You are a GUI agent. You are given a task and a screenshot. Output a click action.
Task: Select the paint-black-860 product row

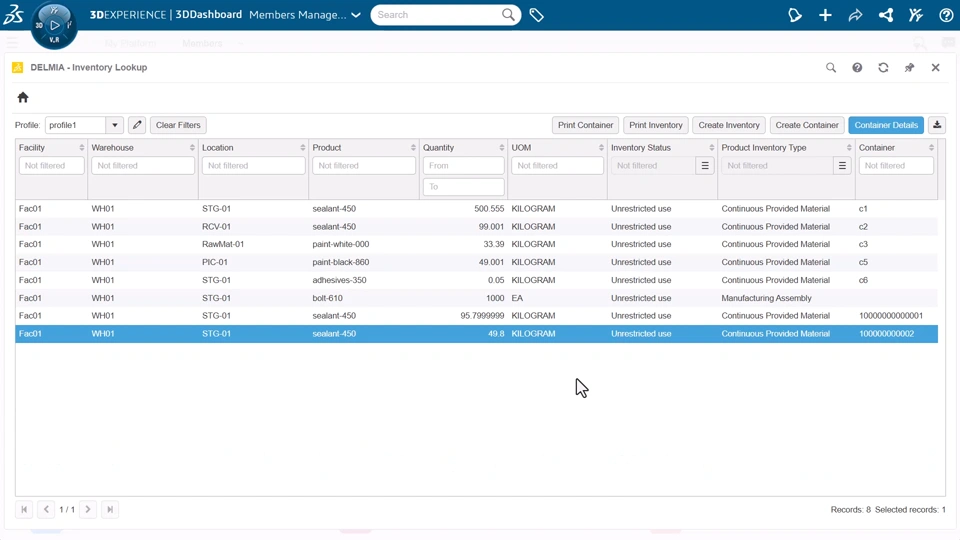click(x=476, y=262)
